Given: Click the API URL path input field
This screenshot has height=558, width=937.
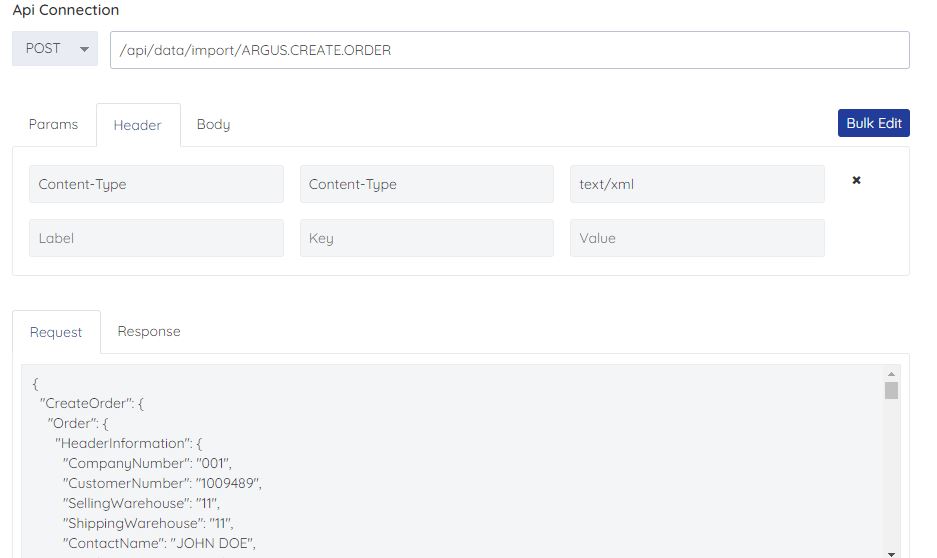Looking at the screenshot, I should pyautogui.click(x=510, y=50).
